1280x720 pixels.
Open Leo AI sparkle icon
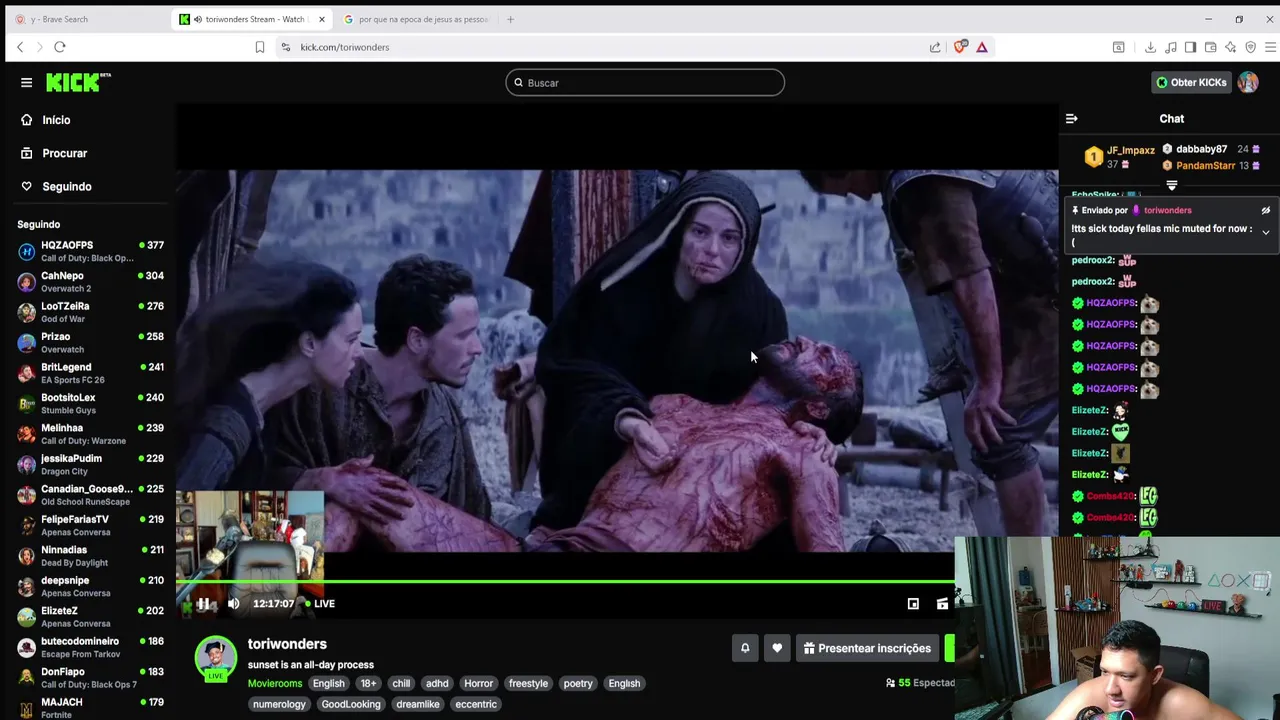tap(1230, 47)
